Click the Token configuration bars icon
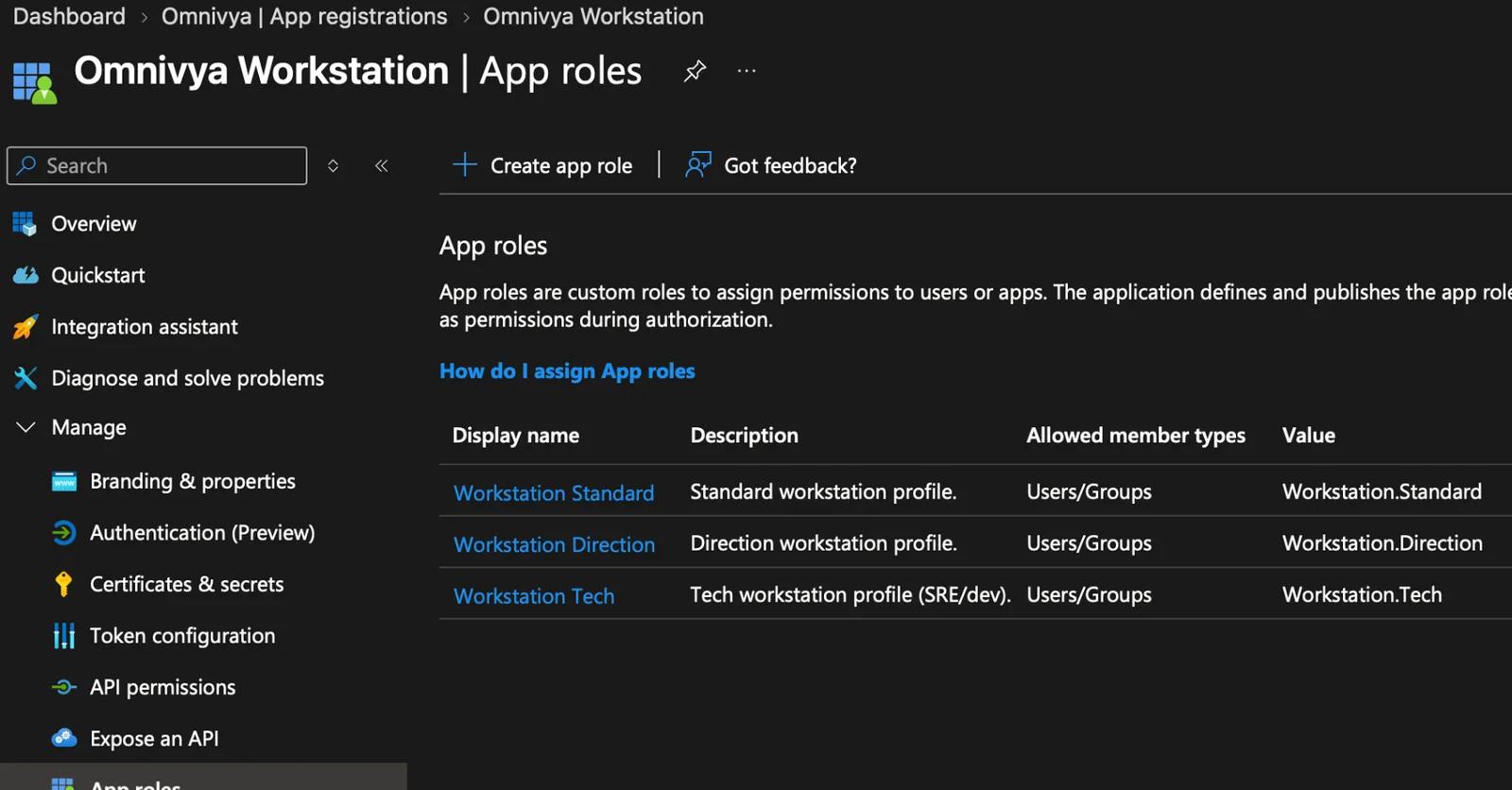 (64, 636)
